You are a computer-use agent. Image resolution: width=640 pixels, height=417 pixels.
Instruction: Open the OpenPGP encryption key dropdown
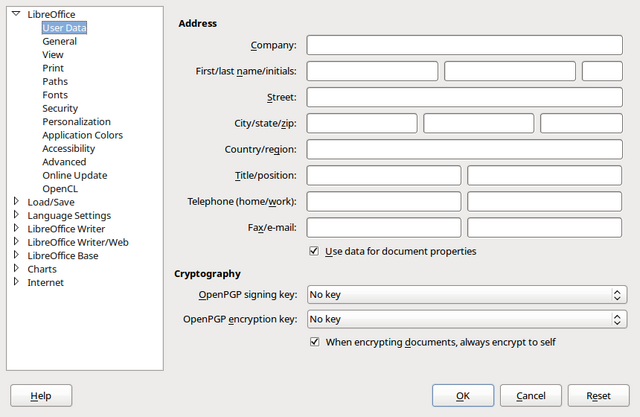click(x=467, y=319)
